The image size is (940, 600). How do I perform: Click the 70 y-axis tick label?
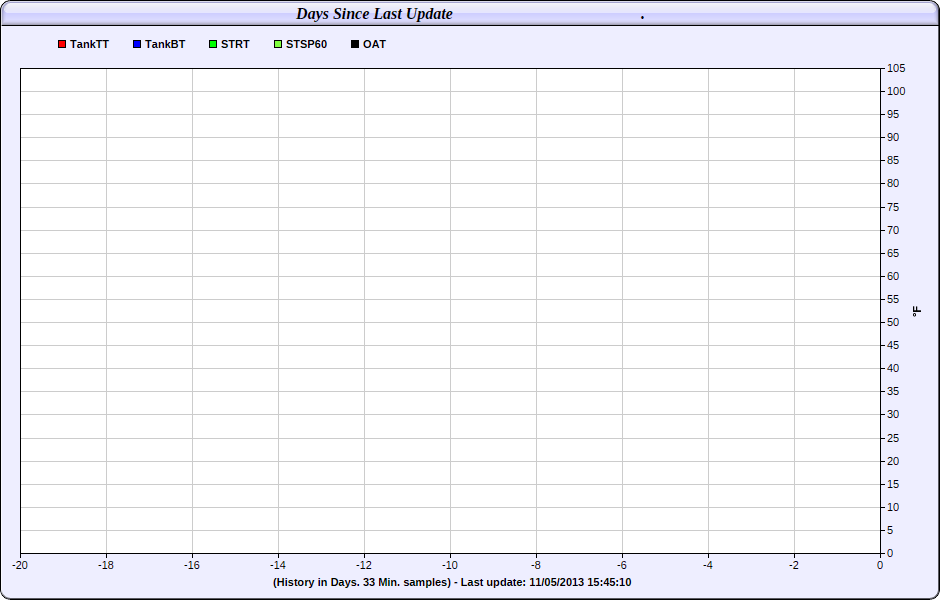pyautogui.click(x=893, y=230)
